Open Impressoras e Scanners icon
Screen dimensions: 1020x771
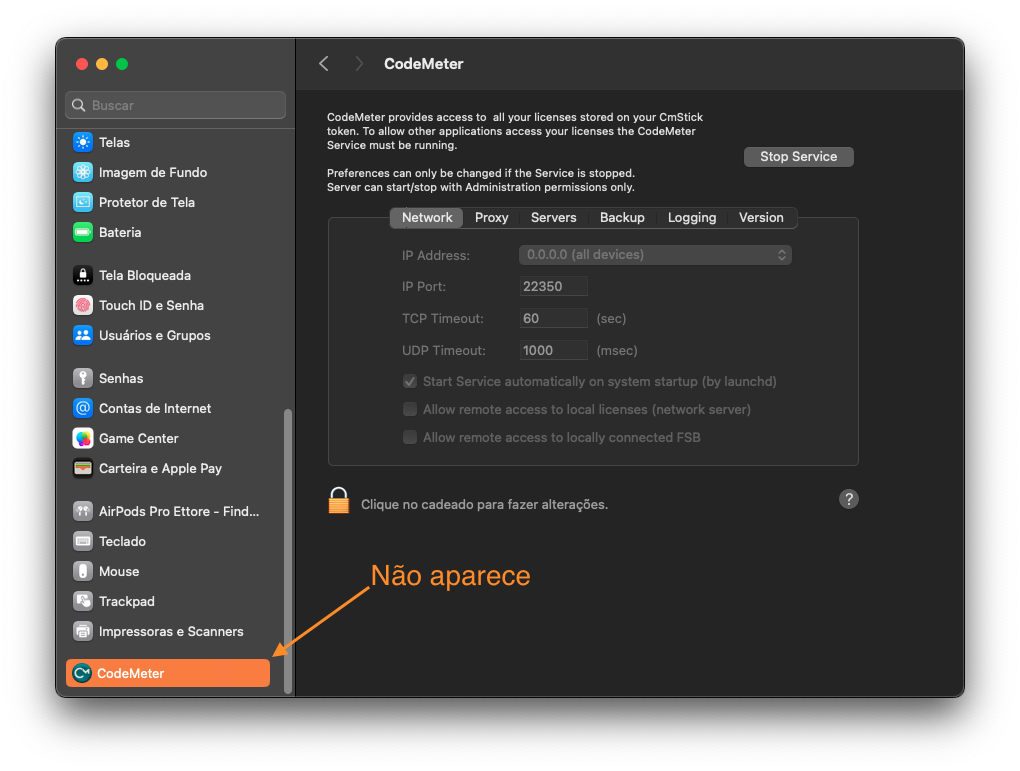[83, 631]
